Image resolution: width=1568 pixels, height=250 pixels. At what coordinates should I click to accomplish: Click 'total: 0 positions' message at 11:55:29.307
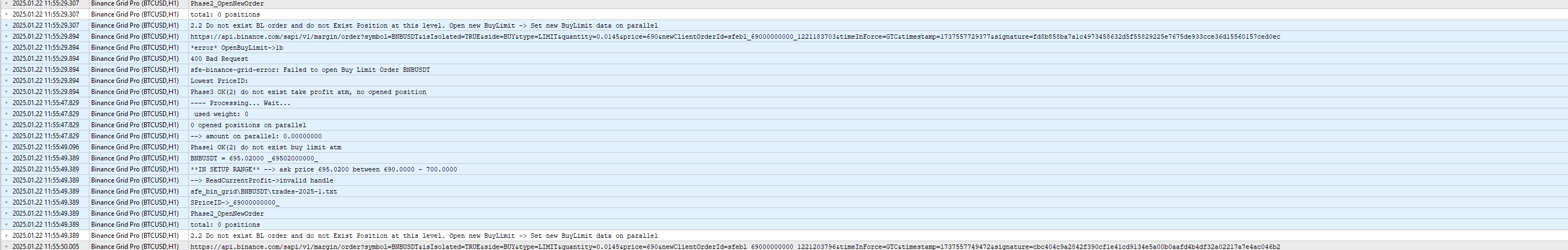[225, 14]
